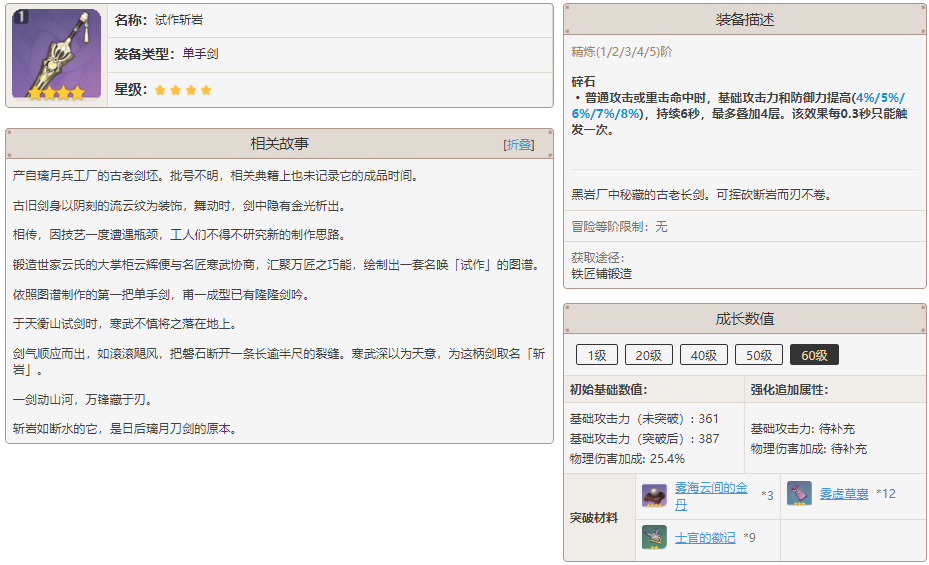Select the 40级 level tab
929x565 pixels.
coord(703,355)
